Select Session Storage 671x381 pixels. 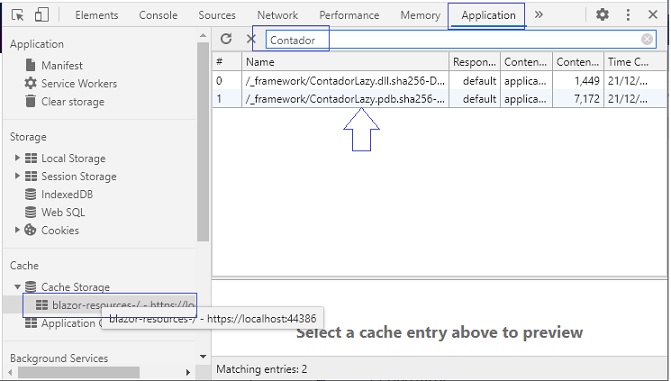79,176
